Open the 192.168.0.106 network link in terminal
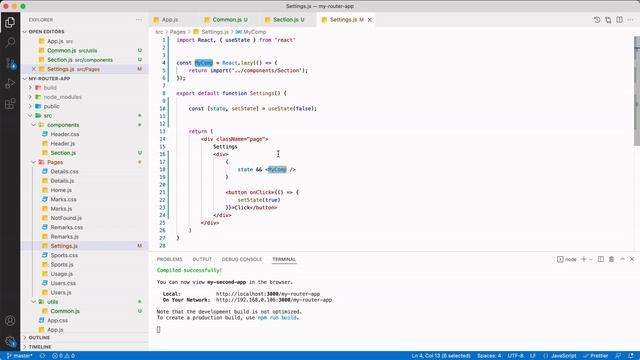Image resolution: width=640 pixels, height=360 pixels. [273, 300]
